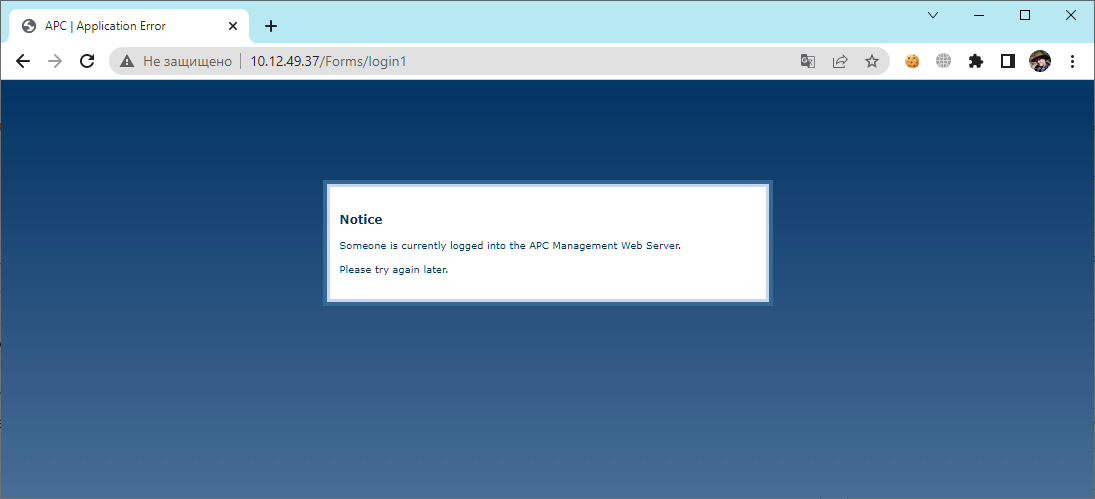
Task: Open the Chrome three-dot menu
Action: click(1072, 61)
